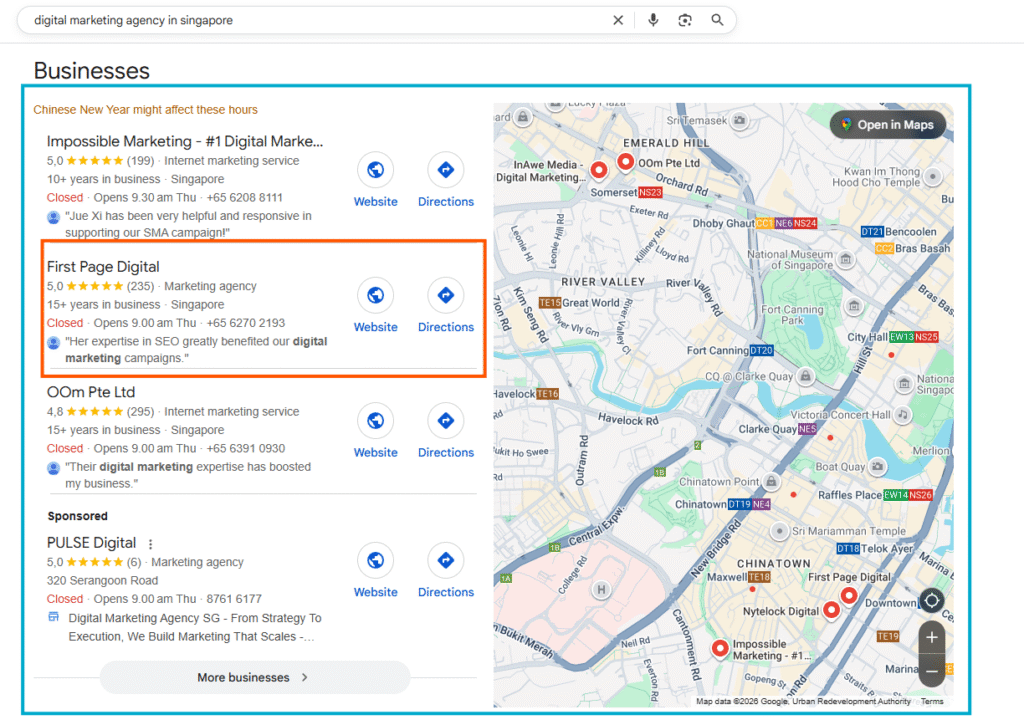The height and width of the screenshot is (720, 1024).
Task: Search by image using the Google Lens icon
Action: pyautogui.click(x=685, y=19)
